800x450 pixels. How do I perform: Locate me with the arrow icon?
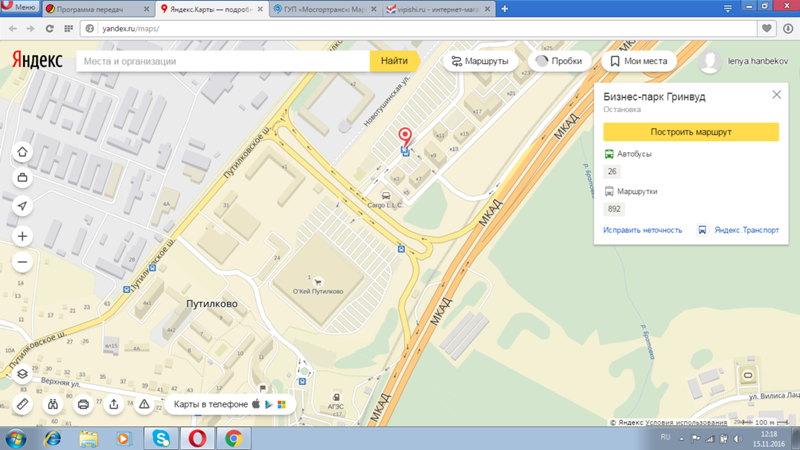pos(22,206)
